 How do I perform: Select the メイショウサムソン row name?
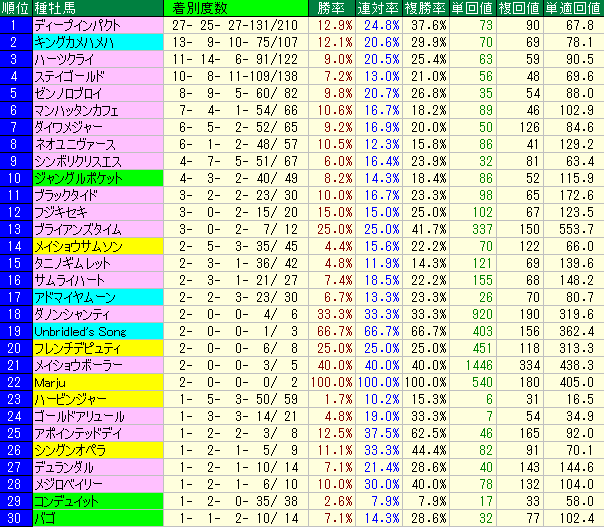coord(78,246)
